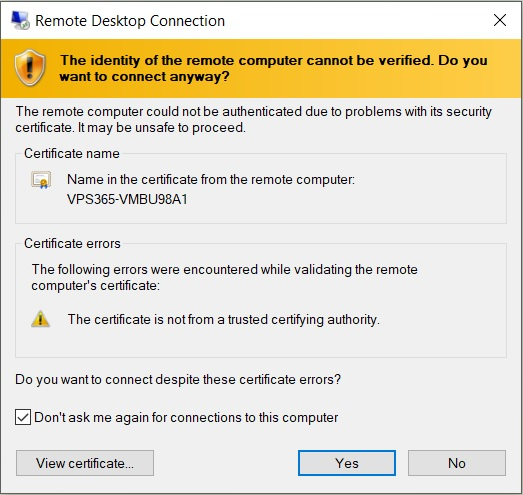
Task: Click the certificate icon beside the name
Action: [41, 180]
